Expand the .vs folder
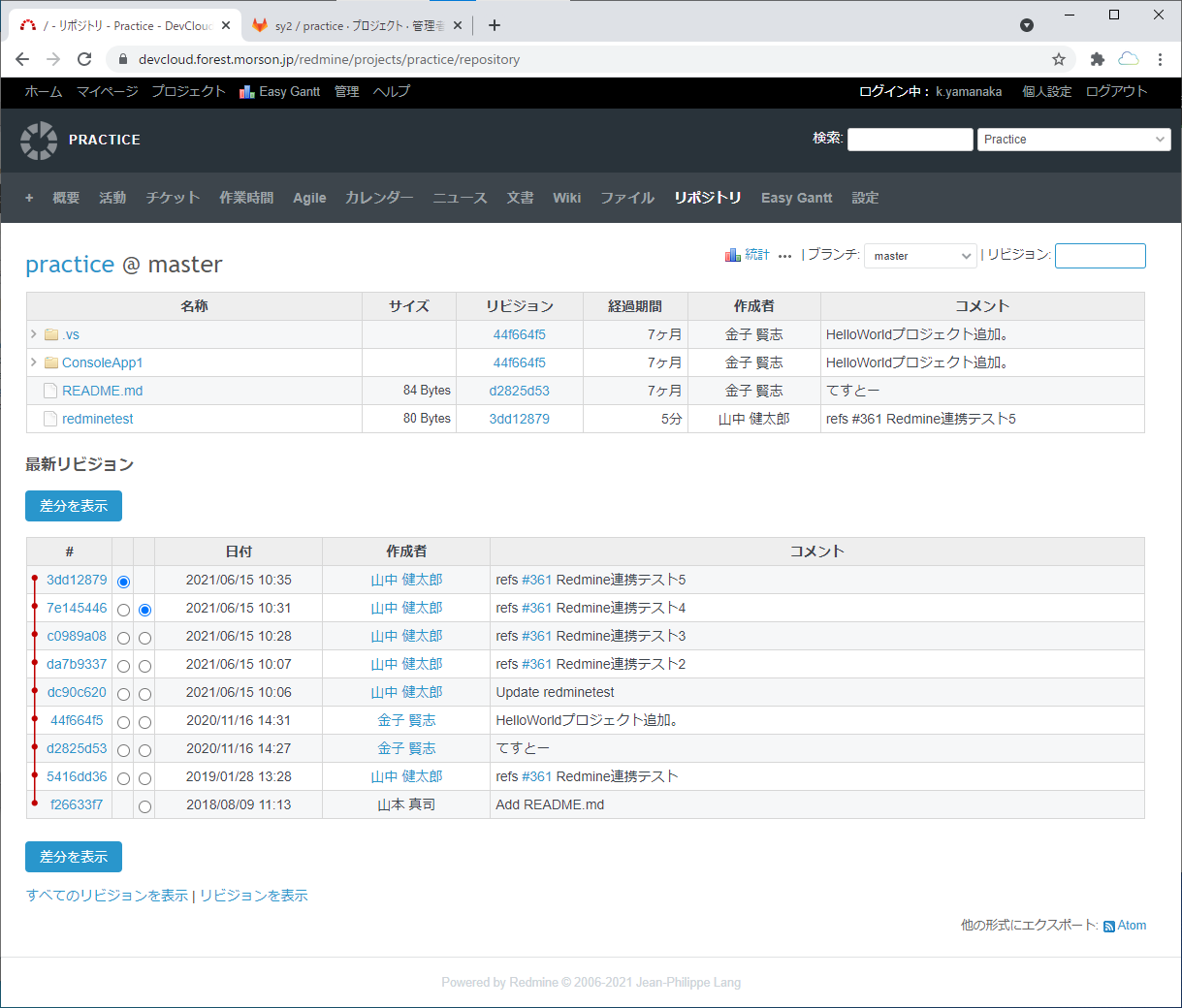Image resolution: width=1182 pixels, height=1008 pixels. coord(34,334)
